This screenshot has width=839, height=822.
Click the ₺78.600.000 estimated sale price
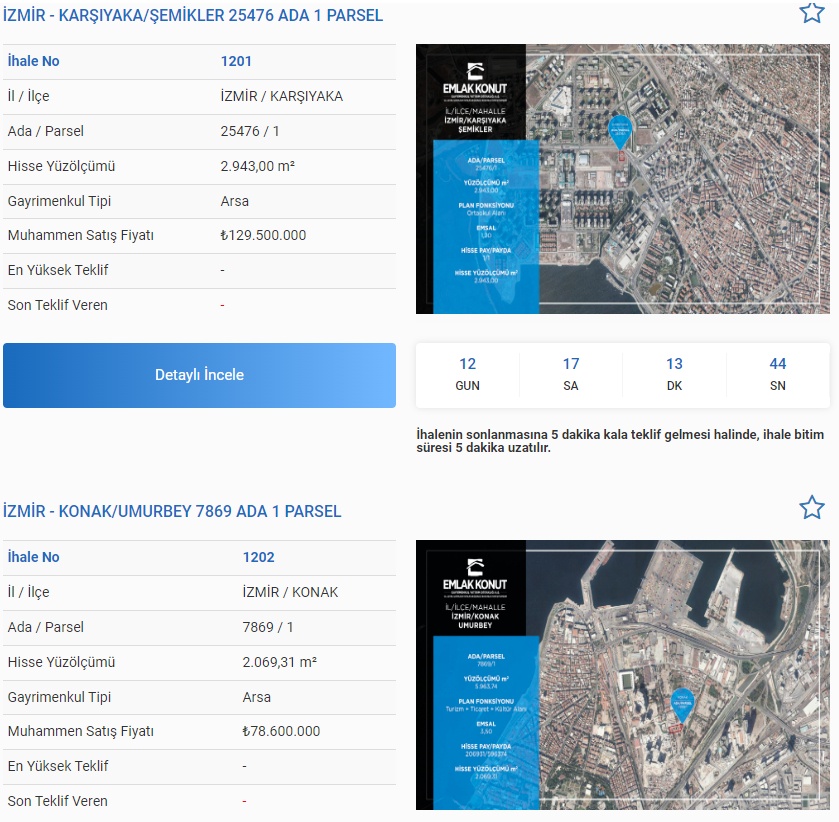281,731
